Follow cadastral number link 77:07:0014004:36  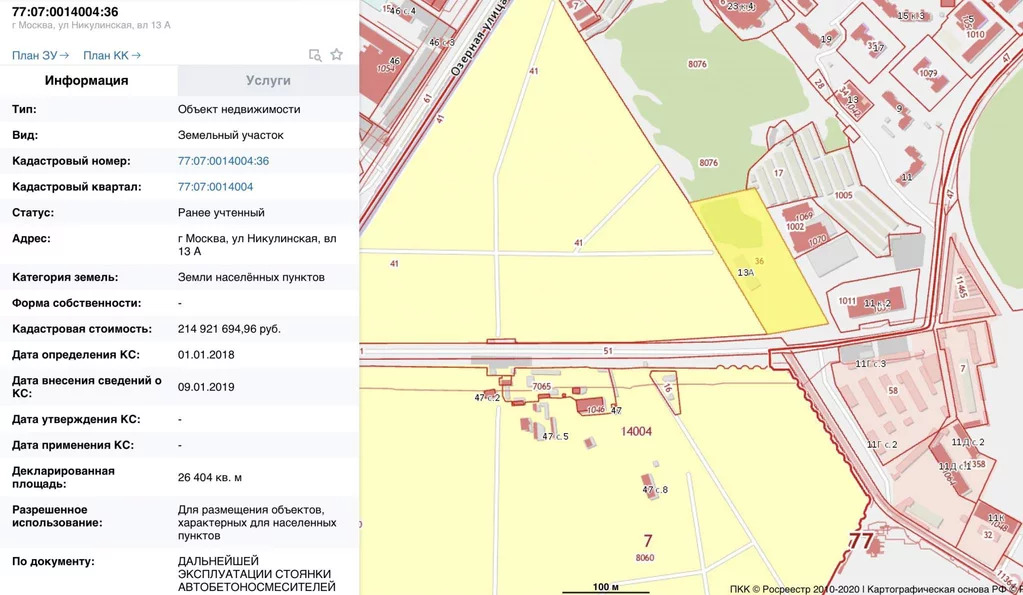pyautogui.click(x=223, y=161)
